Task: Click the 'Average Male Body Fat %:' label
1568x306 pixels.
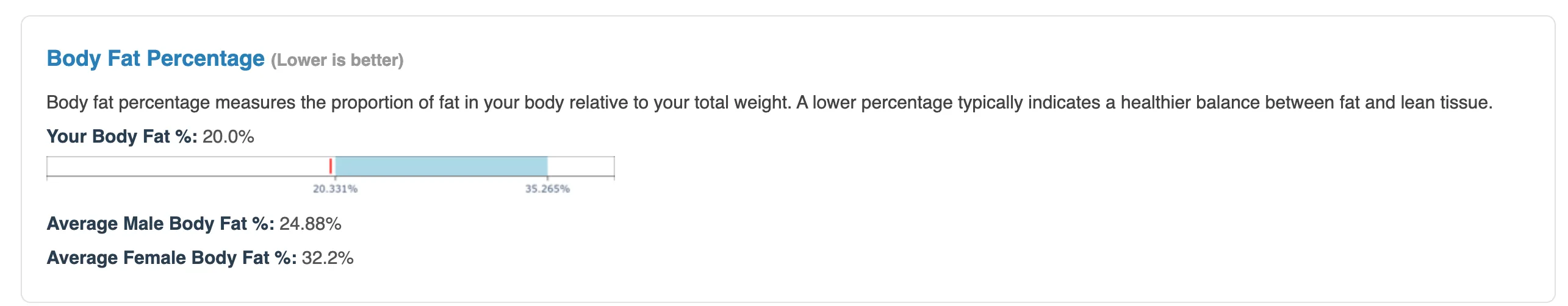Action: click(160, 224)
